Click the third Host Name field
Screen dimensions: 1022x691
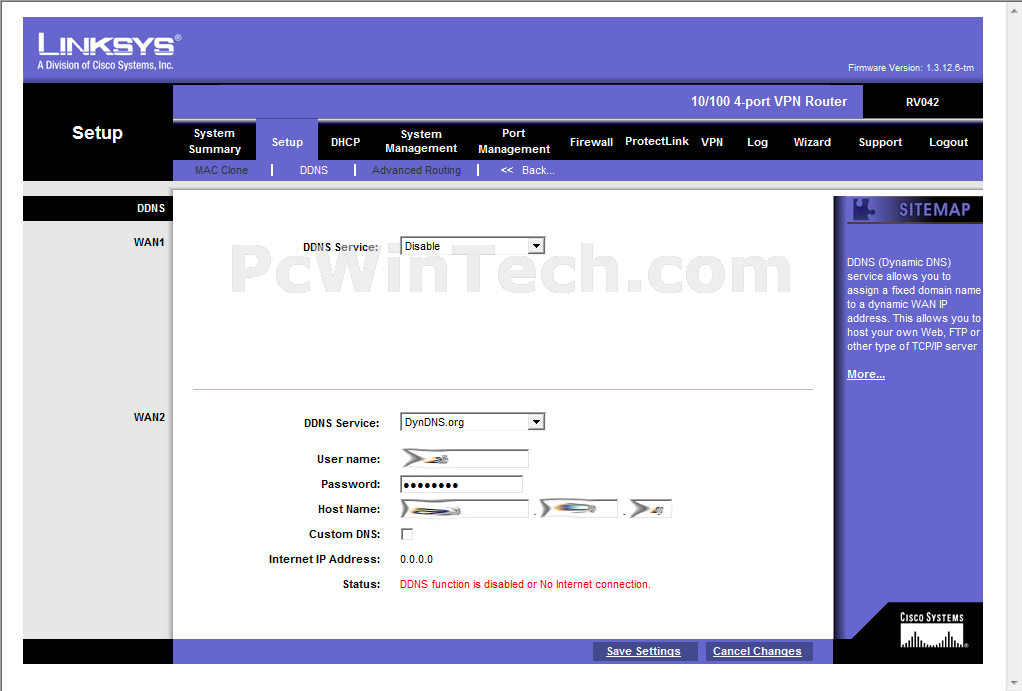point(650,508)
